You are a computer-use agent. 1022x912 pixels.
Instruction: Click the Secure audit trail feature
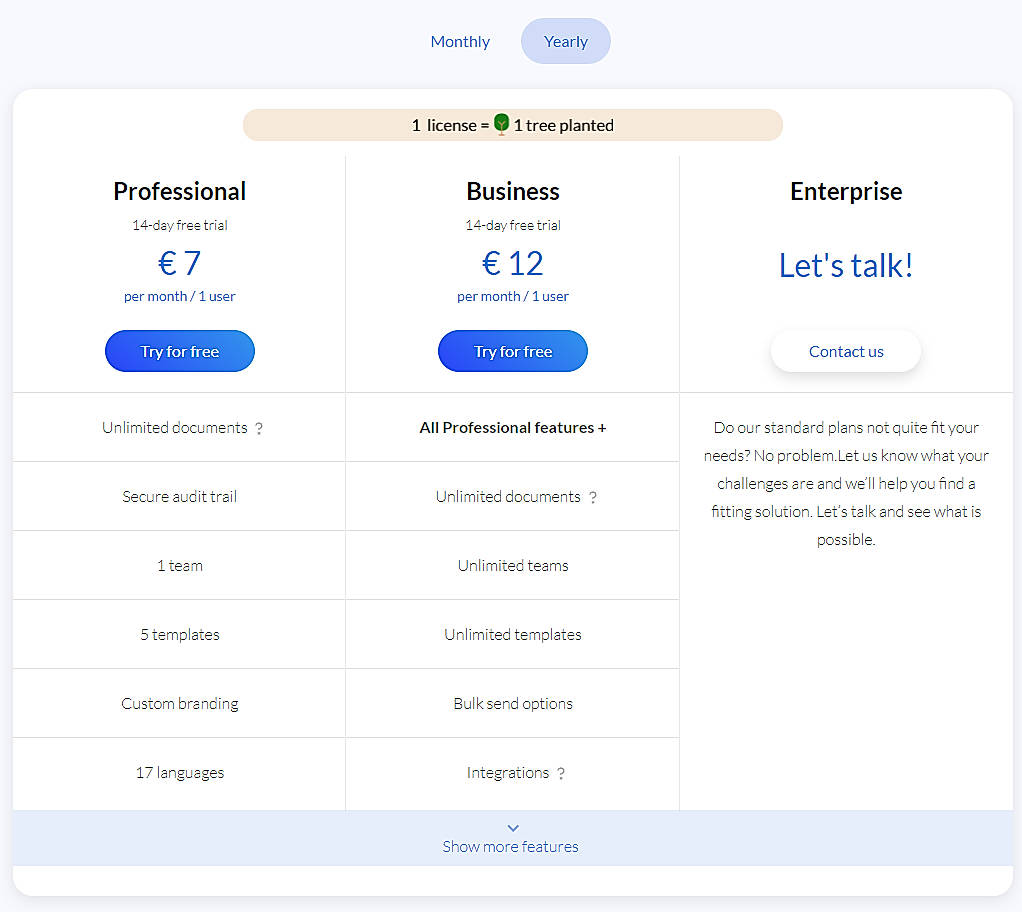(179, 496)
